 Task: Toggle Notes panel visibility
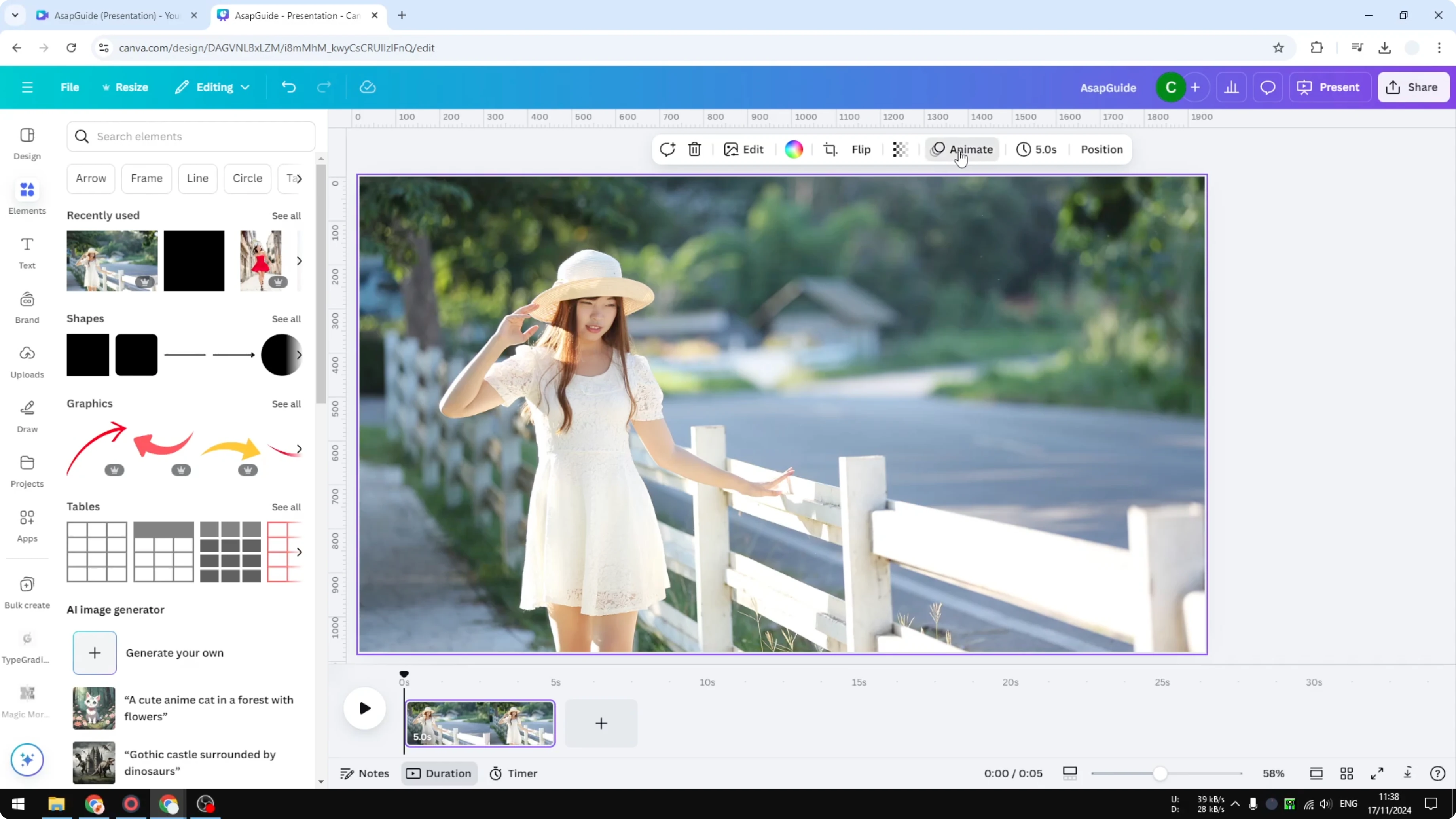[x=364, y=773]
